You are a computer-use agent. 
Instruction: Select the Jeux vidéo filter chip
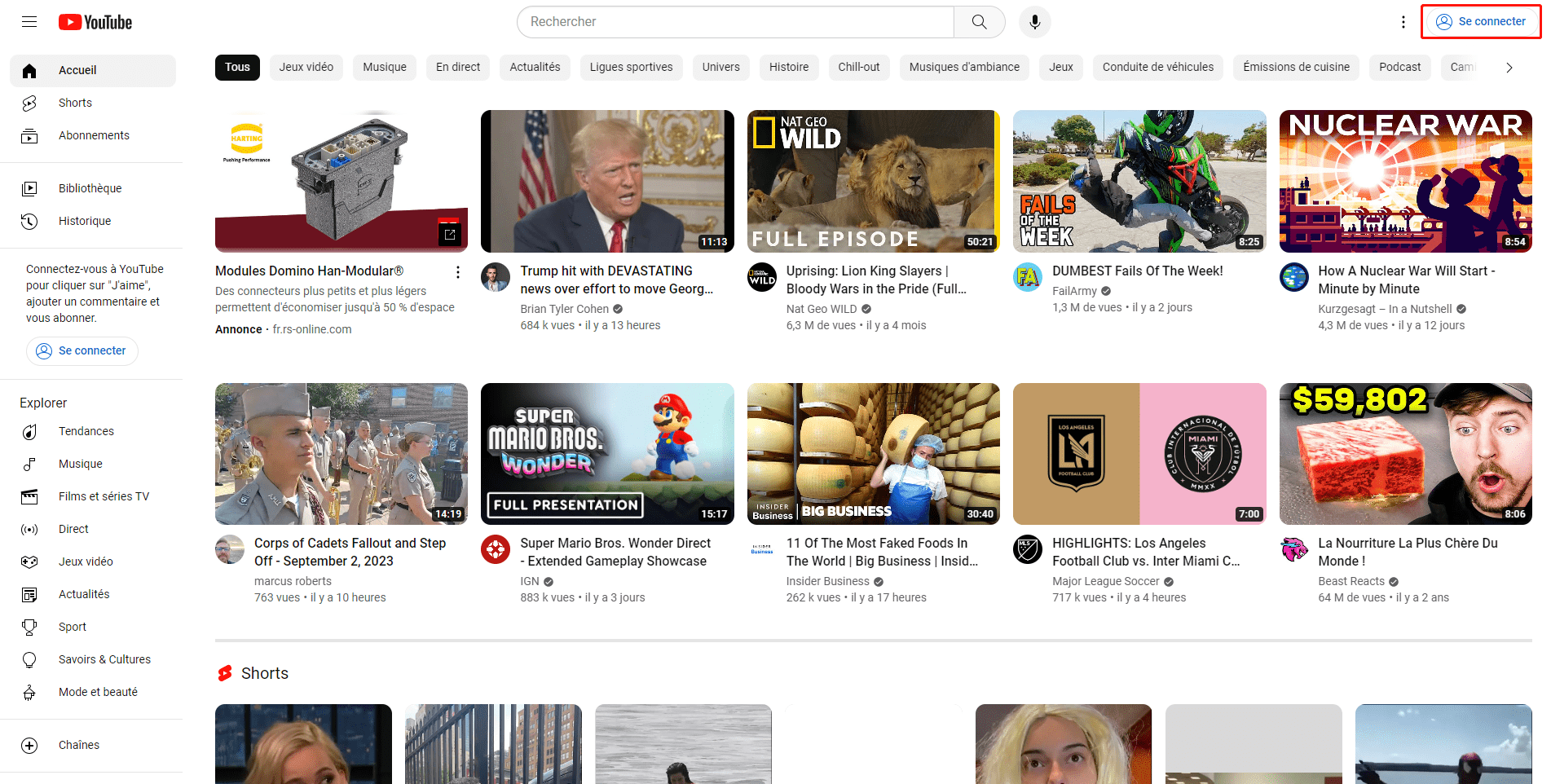306,68
